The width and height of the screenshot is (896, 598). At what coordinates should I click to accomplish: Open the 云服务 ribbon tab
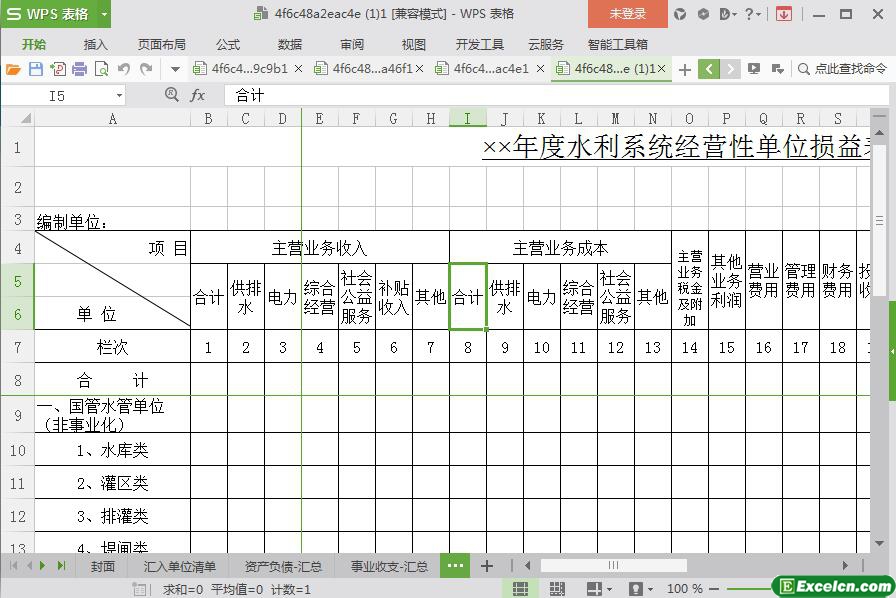[546, 44]
